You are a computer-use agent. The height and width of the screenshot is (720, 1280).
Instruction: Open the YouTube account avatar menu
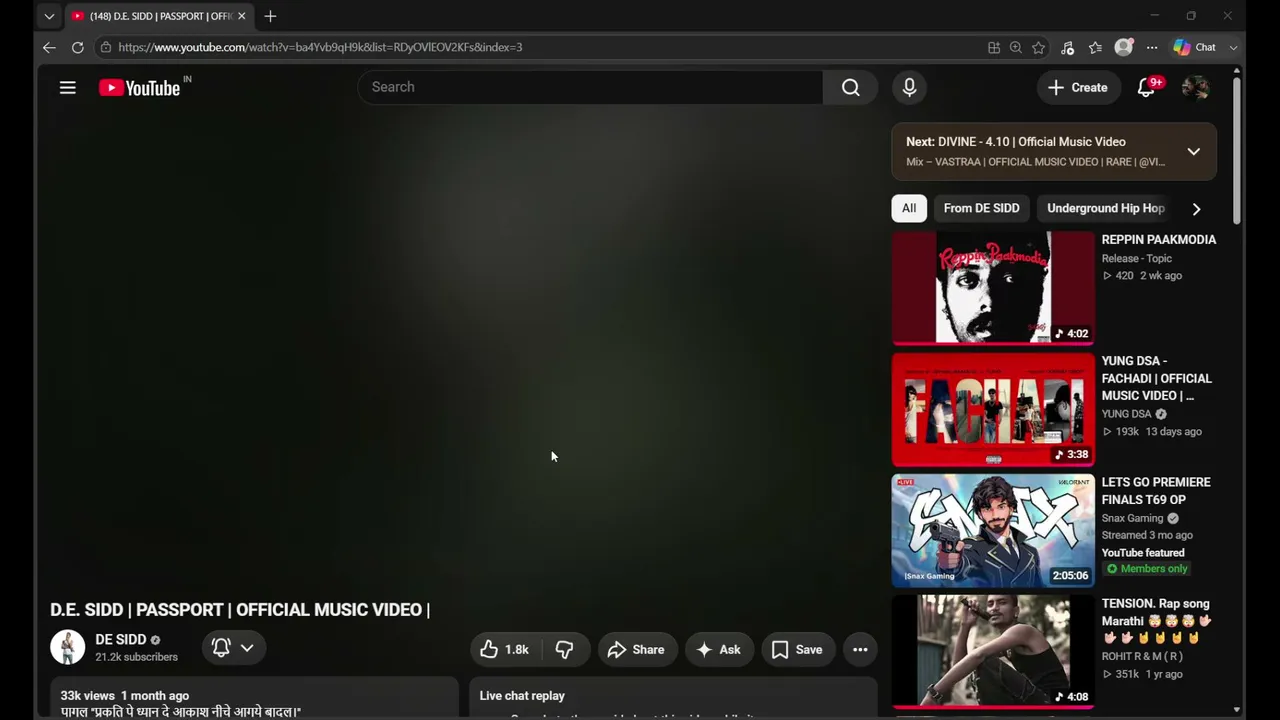[x=1196, y=88]
